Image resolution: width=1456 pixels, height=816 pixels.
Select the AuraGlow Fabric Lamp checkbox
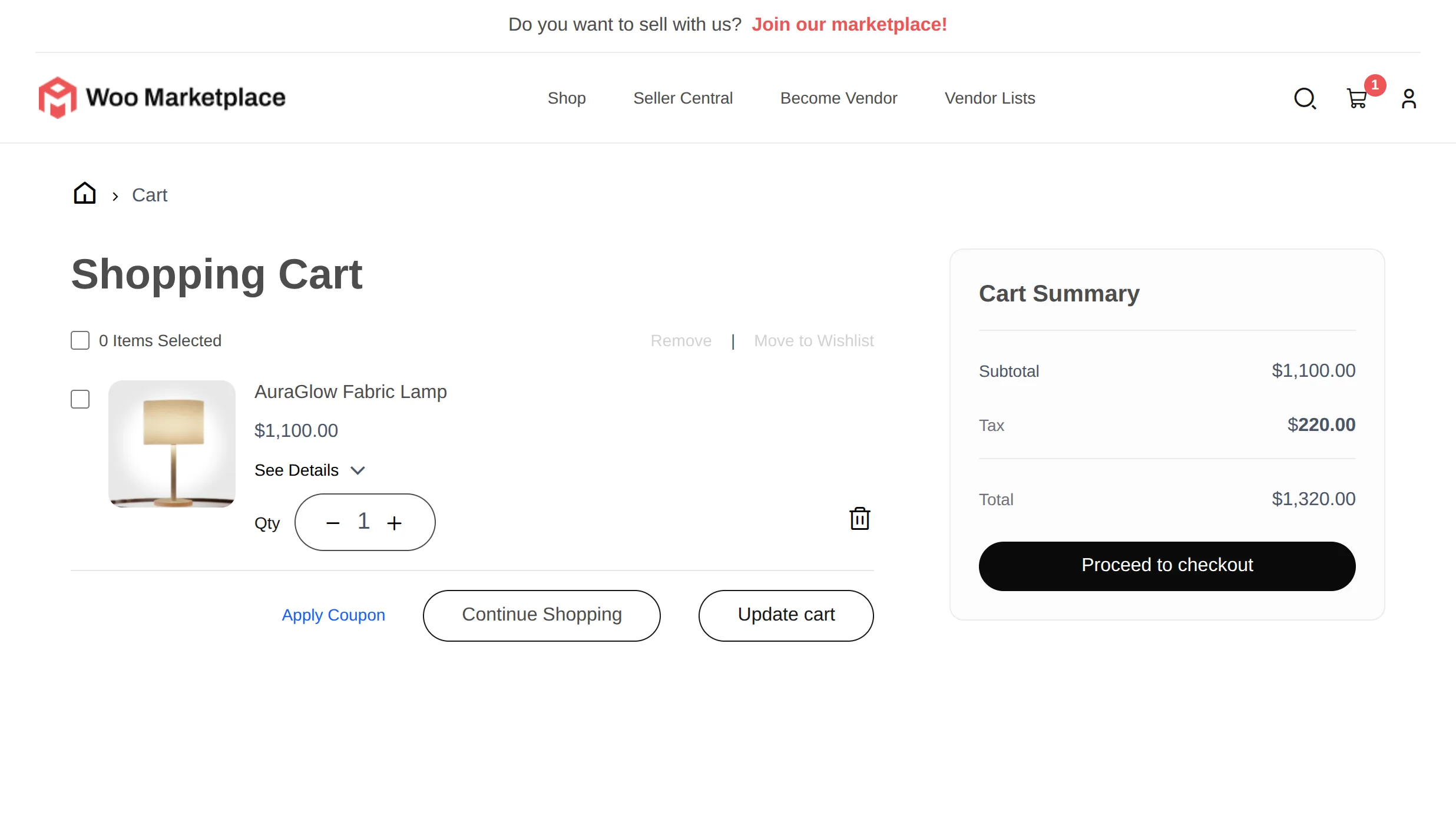(80, 399)
